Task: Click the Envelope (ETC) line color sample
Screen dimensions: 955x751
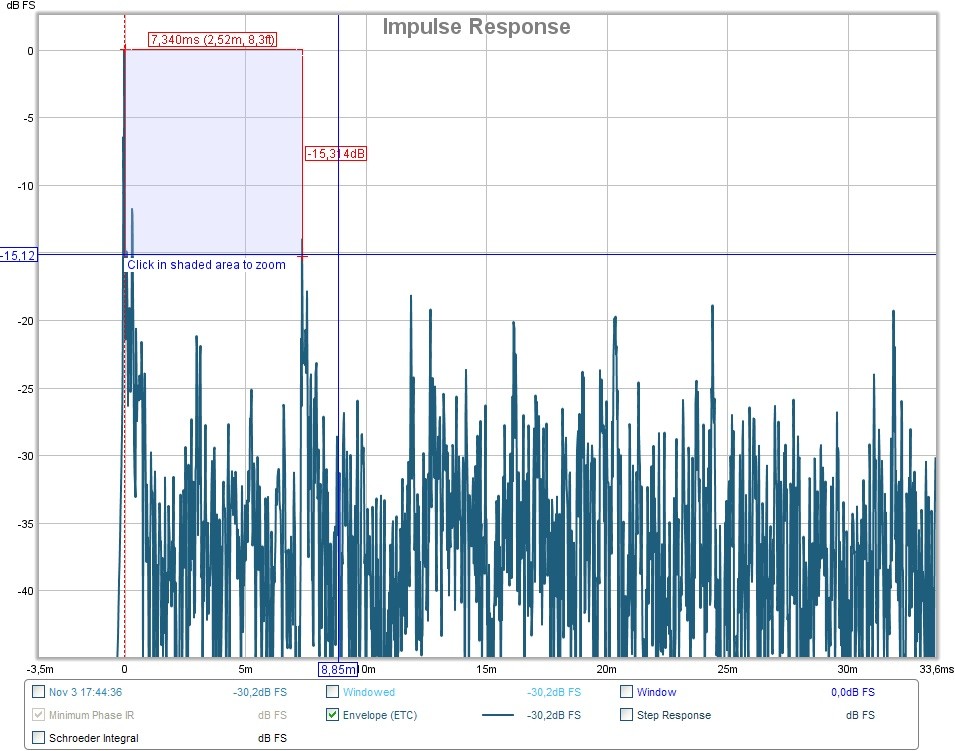Action: pyautogui.click(x=498, y=715)
